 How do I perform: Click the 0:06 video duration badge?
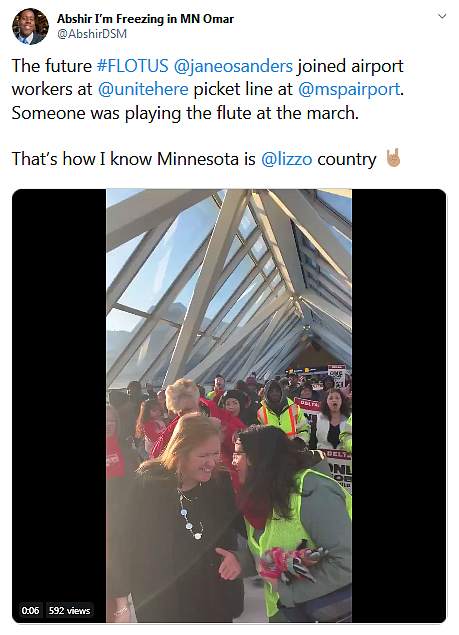tap(30, 610)
